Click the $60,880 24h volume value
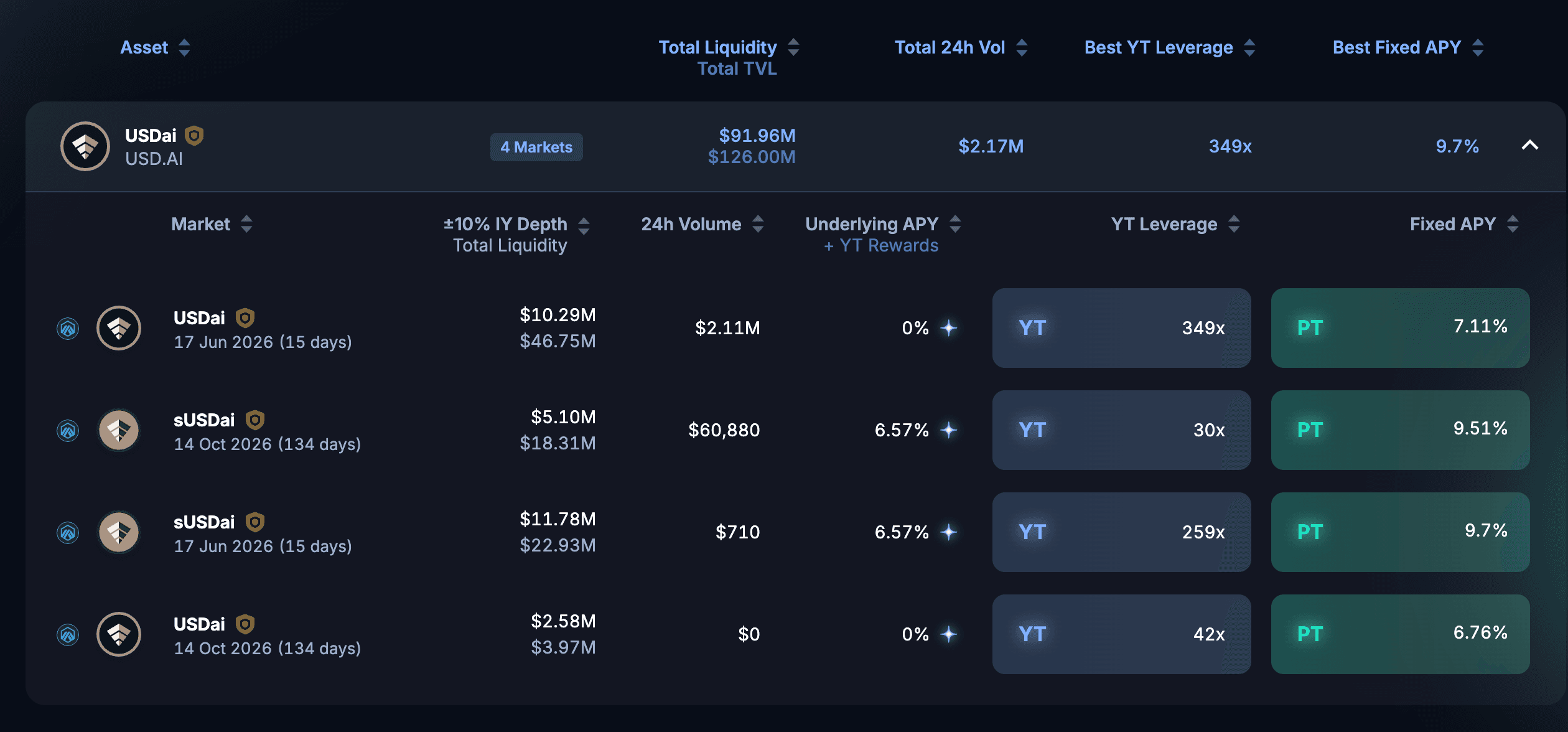Viewport: 1568px width, 732px height. (x=724, y=430)
